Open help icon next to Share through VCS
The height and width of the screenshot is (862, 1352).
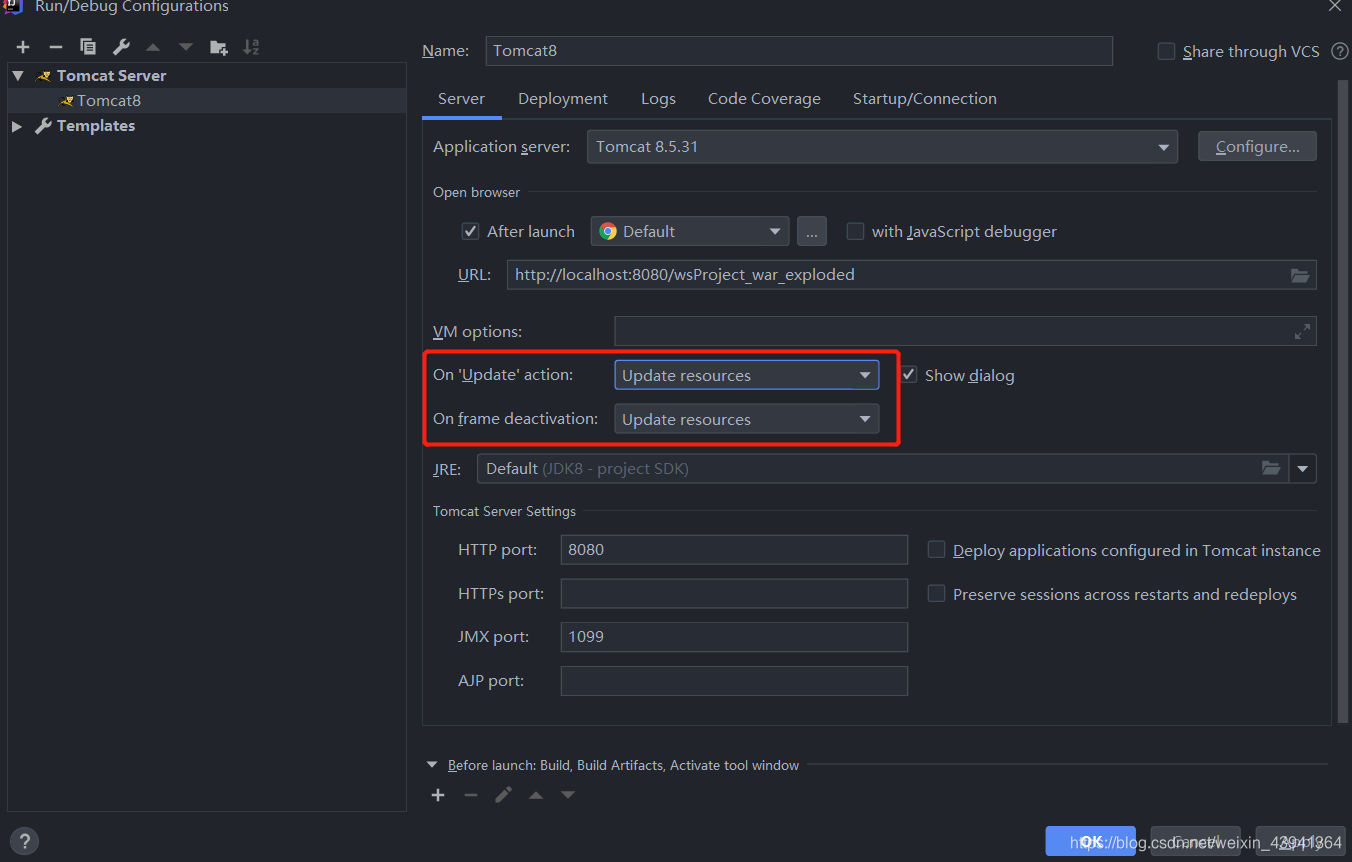point(1340,51)
